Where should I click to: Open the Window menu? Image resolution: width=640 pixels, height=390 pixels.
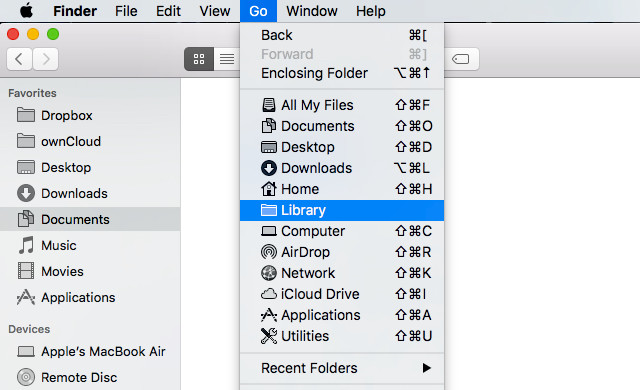312,11
